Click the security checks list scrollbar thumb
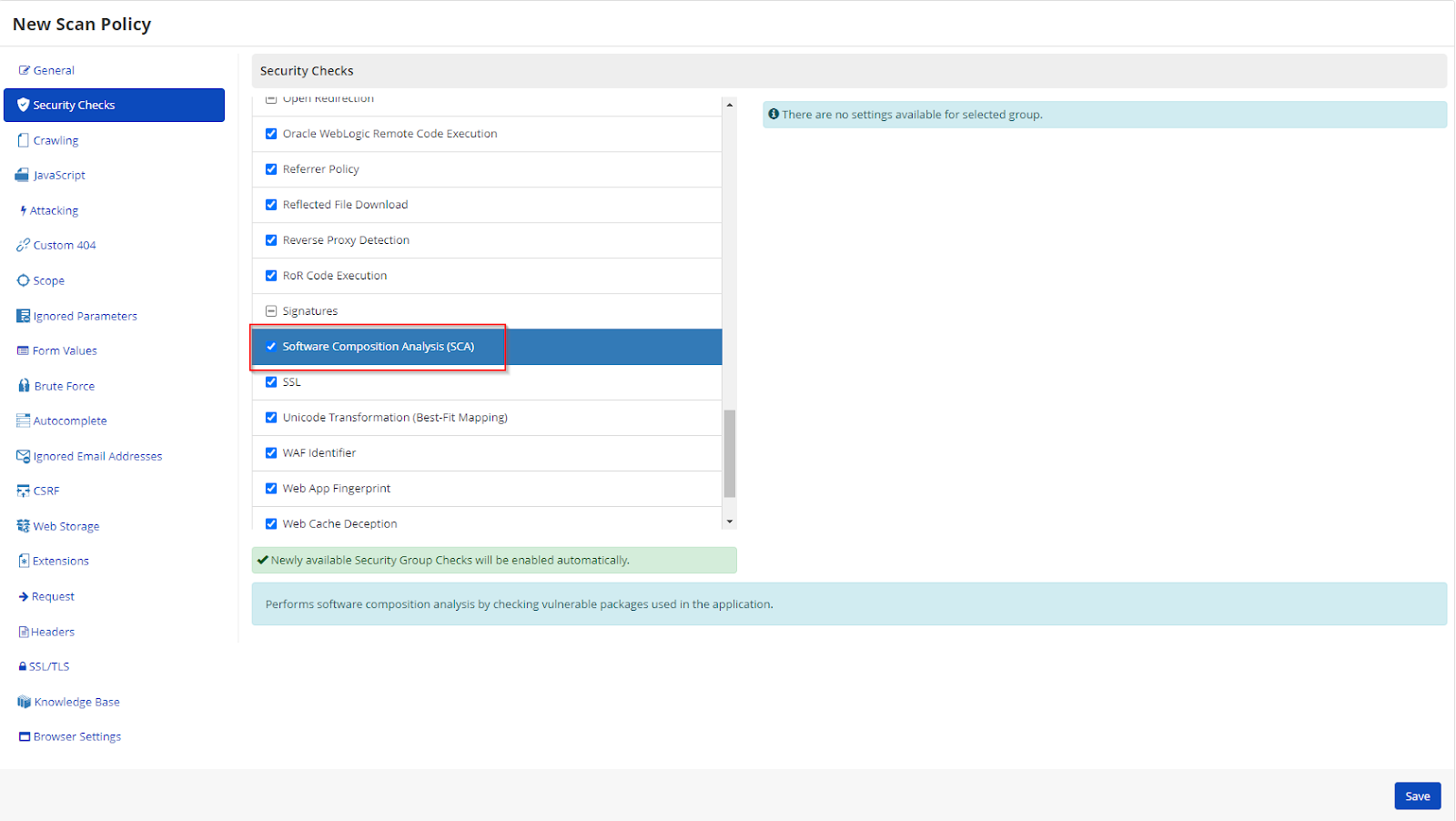This screenshot has height=821, width=1456. click(730, 453)
